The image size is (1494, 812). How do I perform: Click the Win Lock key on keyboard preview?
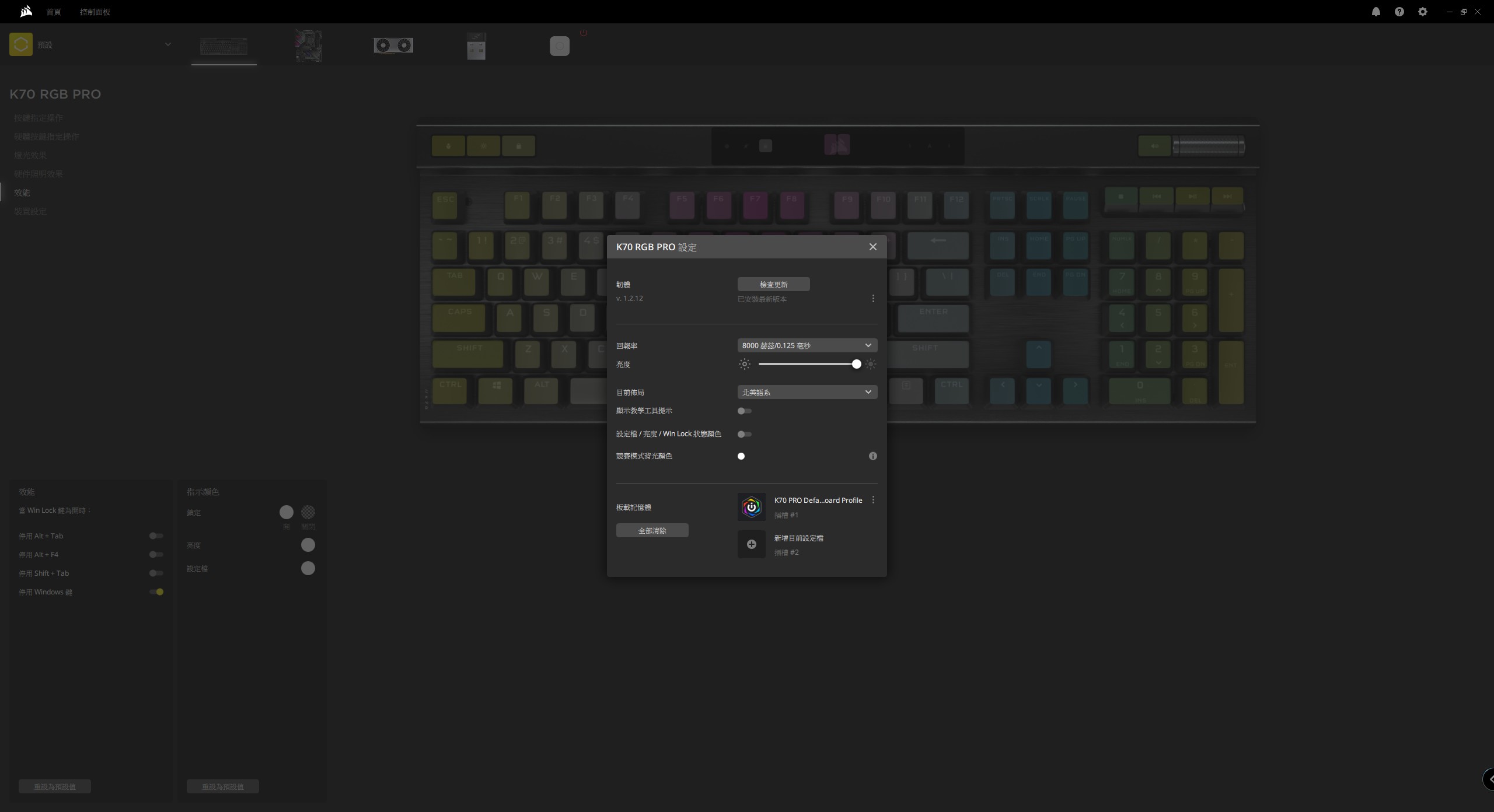click(518, 146)
